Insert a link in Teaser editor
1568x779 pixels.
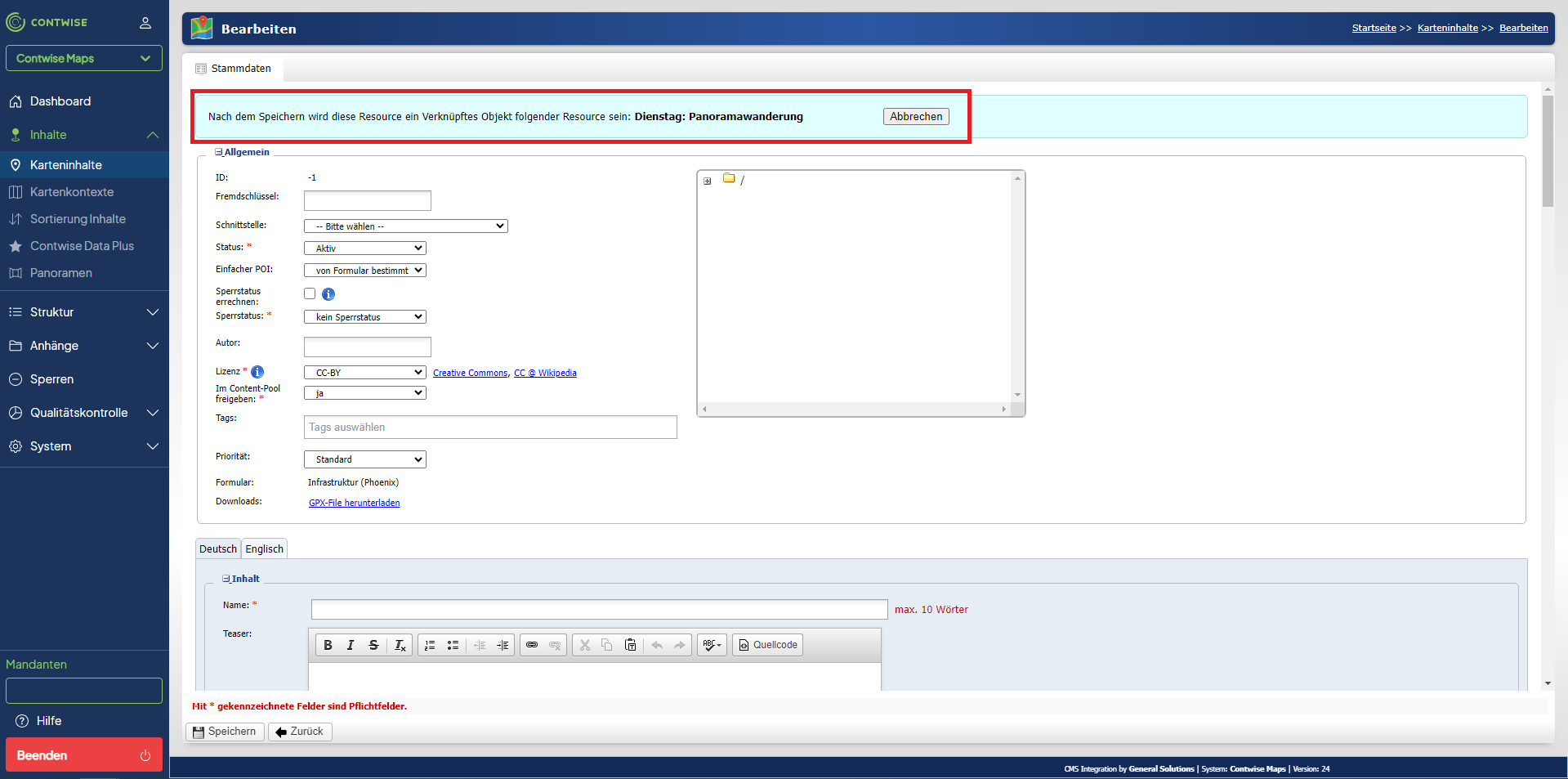[532, 645]
